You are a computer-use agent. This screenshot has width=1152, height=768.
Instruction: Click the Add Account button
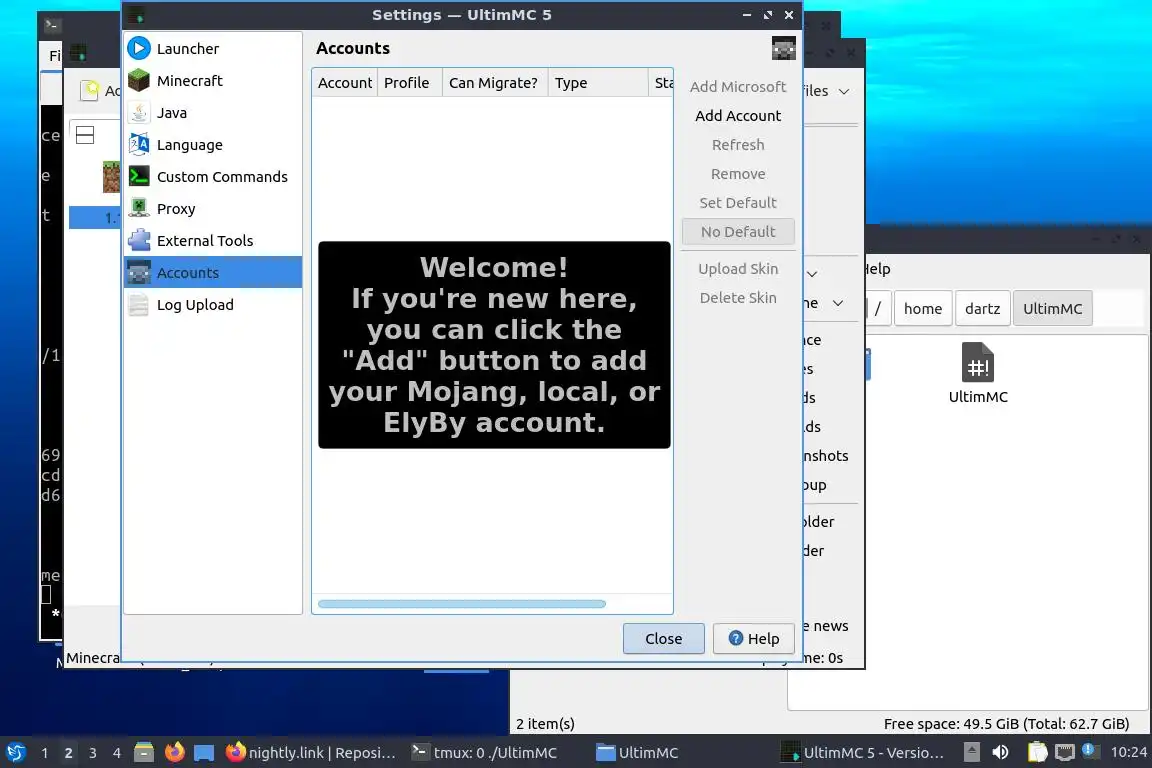[x=738, y=115]
